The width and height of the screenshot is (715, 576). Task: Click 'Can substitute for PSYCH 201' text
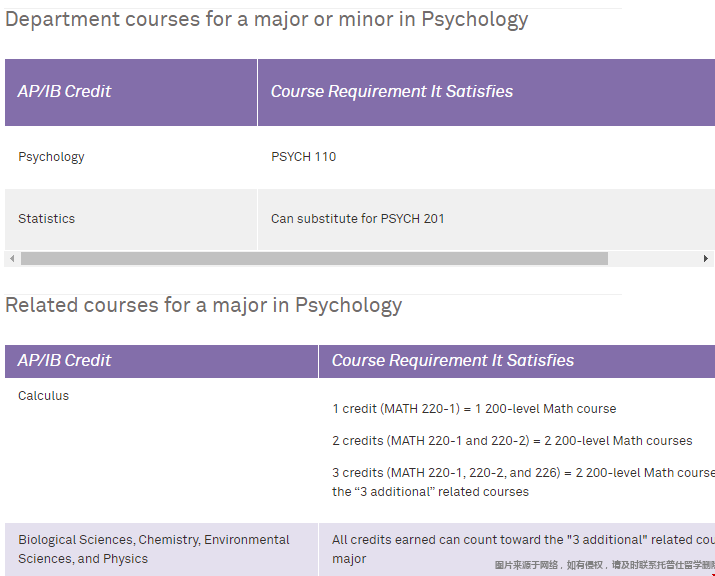point(357,218)
